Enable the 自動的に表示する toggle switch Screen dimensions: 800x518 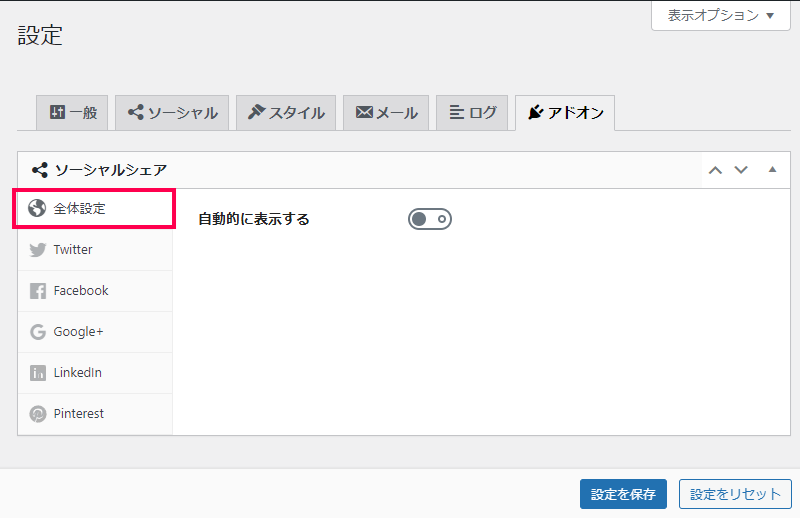pos(430,219)
